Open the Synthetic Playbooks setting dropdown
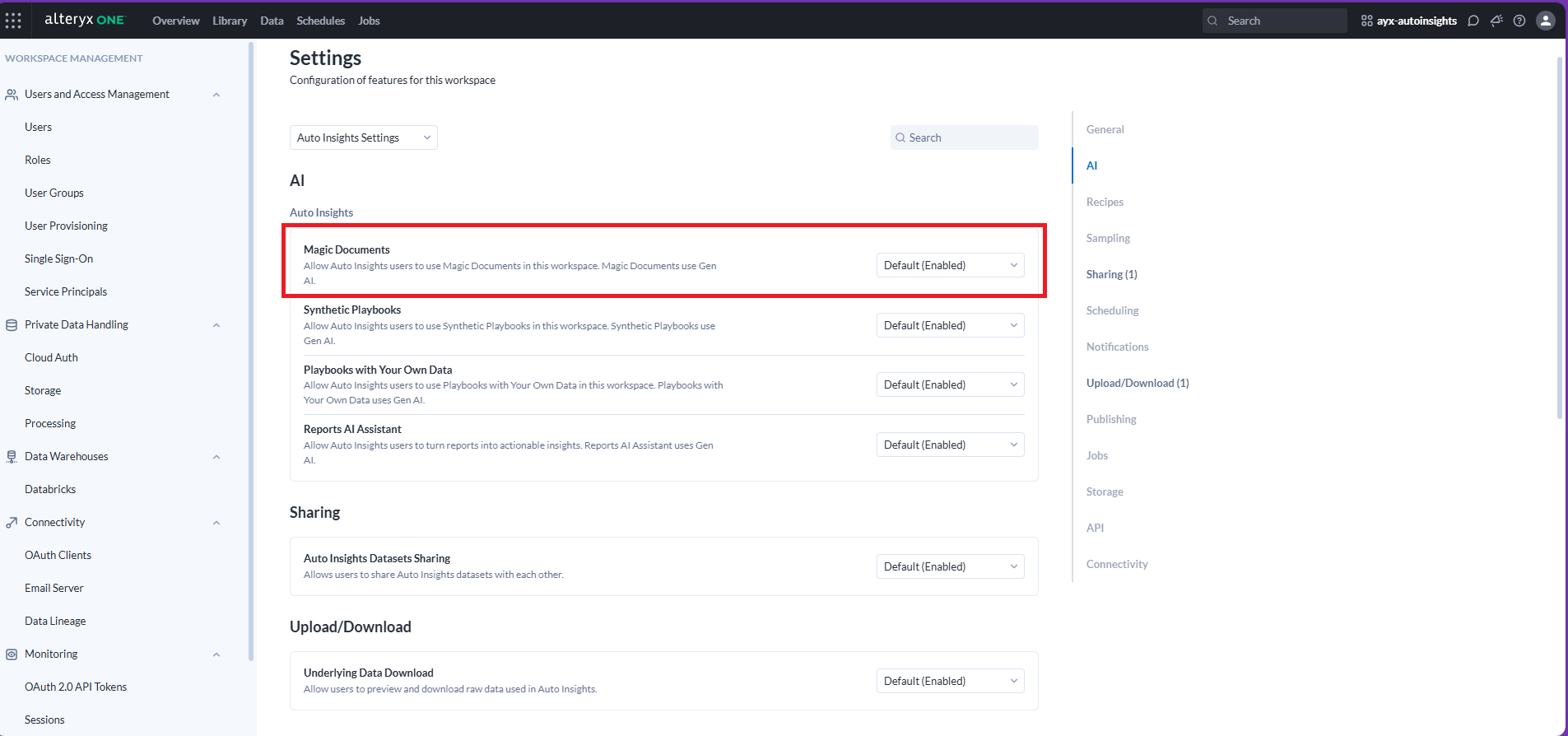This screenshot has height=736, width=1568. coord(950,325)
